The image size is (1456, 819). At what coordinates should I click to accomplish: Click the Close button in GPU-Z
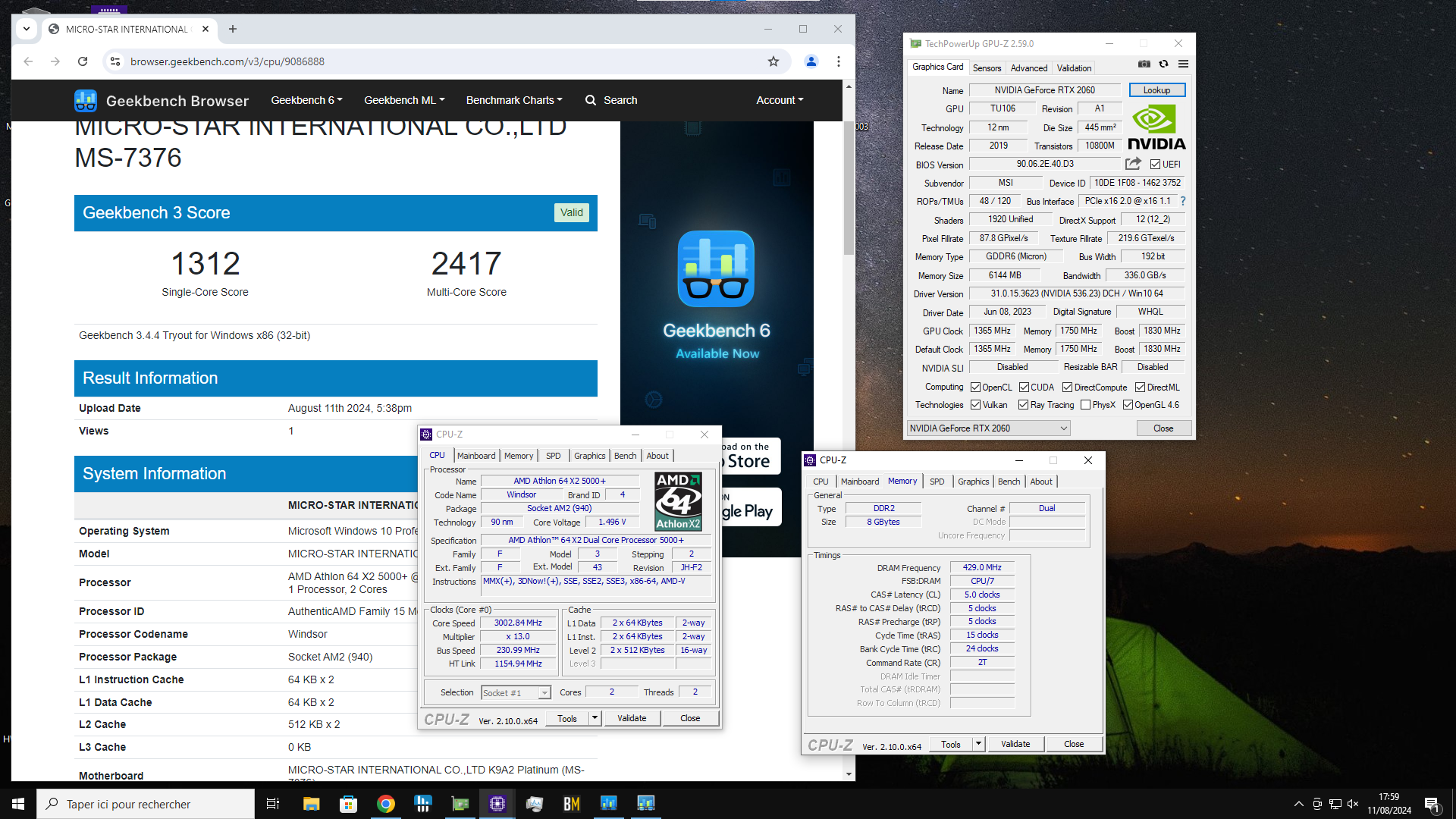1163,428
